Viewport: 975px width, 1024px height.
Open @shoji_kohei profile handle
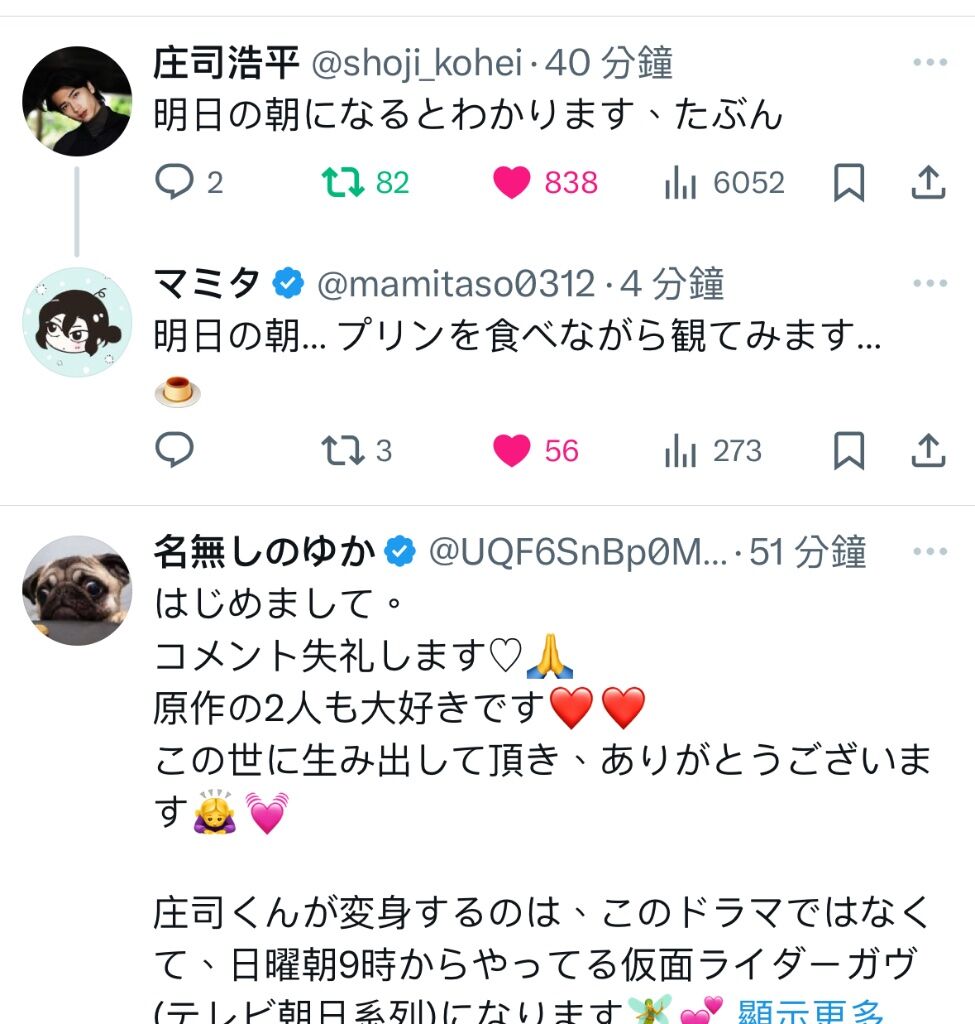(417, 64)
